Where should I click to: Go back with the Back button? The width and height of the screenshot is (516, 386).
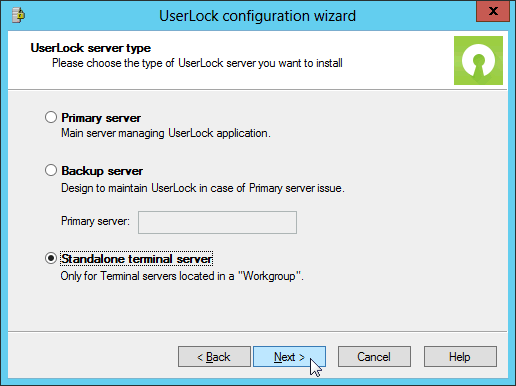click(x=214, y=357)
